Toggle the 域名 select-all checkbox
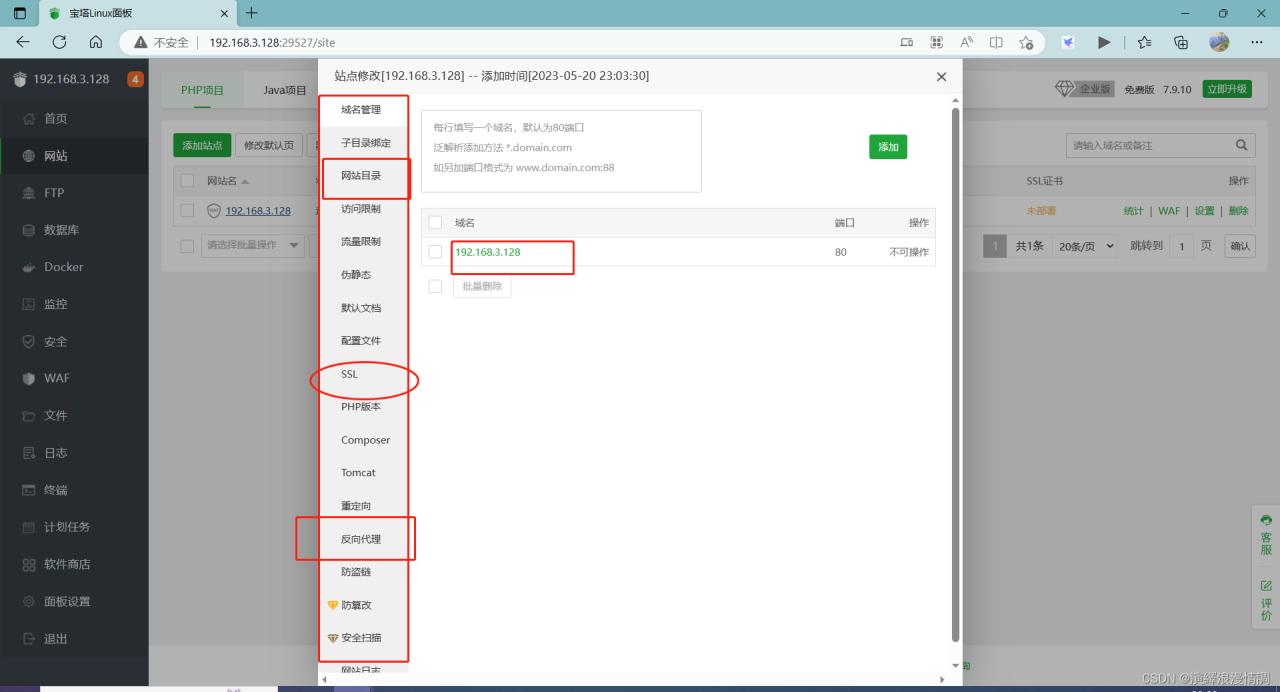 click(437, 221)
